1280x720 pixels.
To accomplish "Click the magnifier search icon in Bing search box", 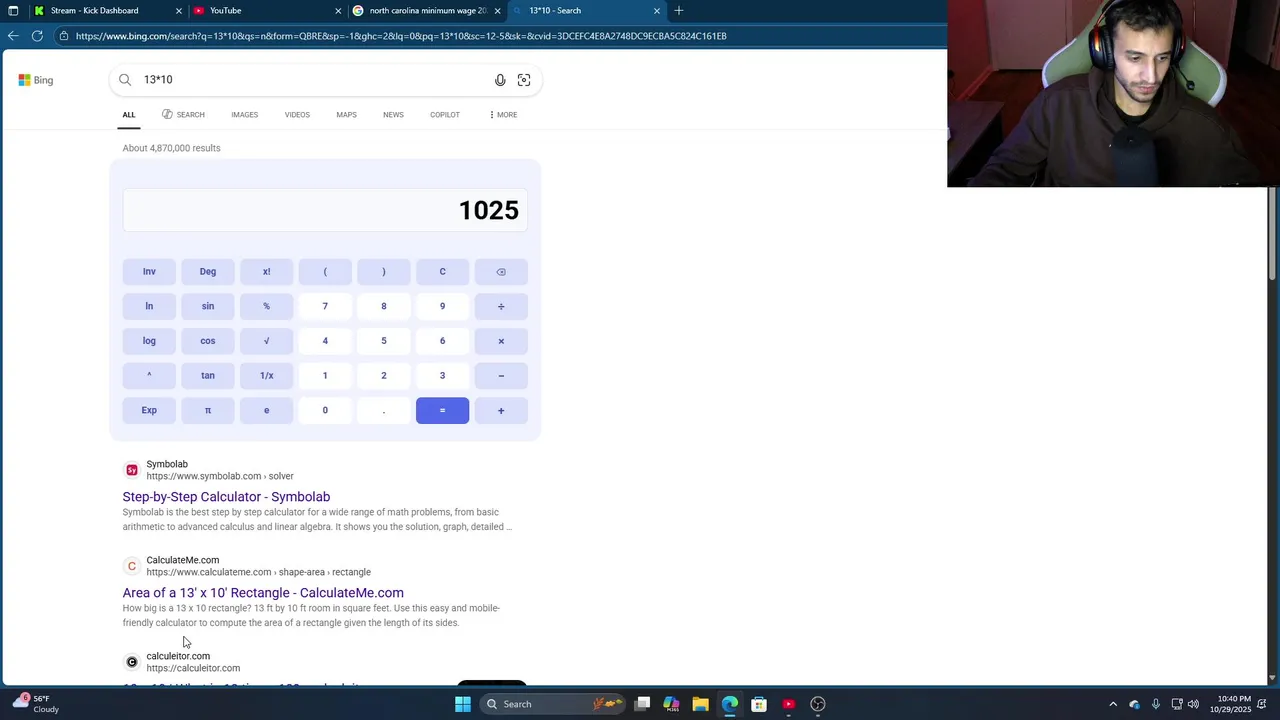I will (x=125, y=80).
